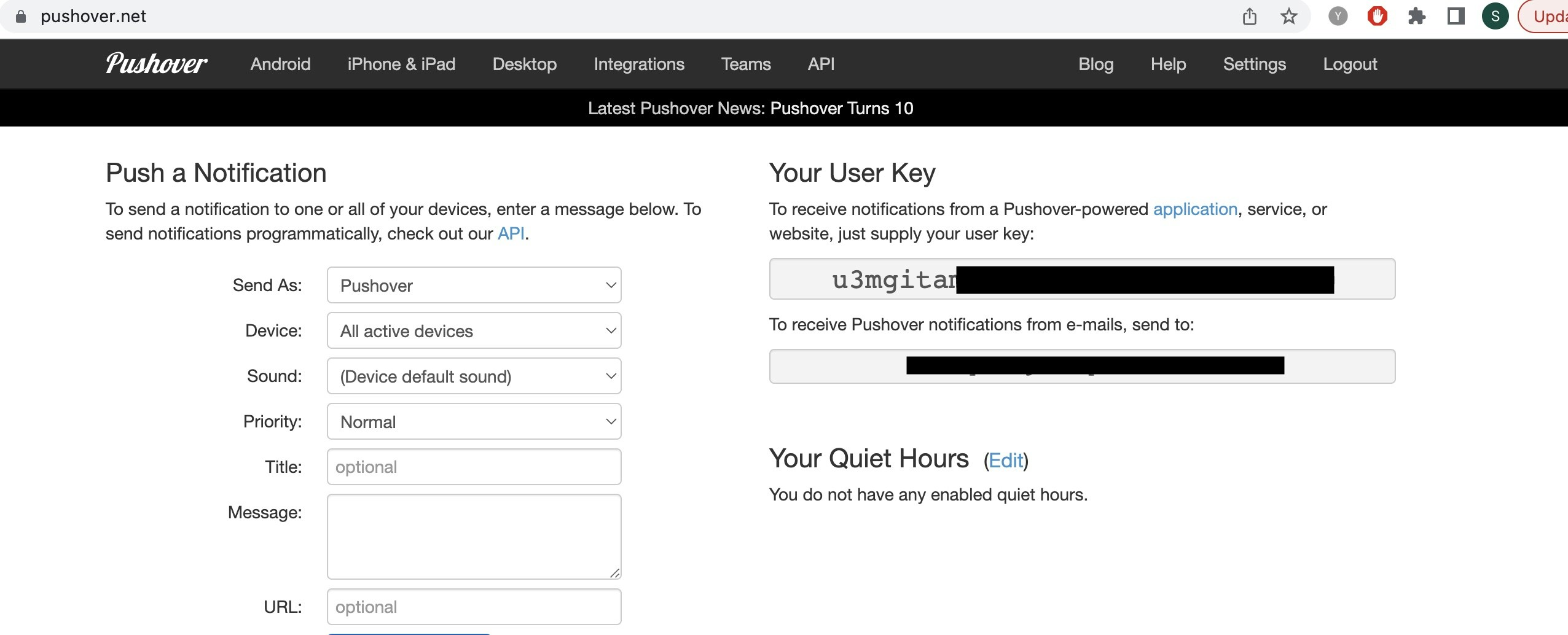Viewport: 1568px width, 635px height.
Task: Open the Teams menu item
Action: [746, 64]
